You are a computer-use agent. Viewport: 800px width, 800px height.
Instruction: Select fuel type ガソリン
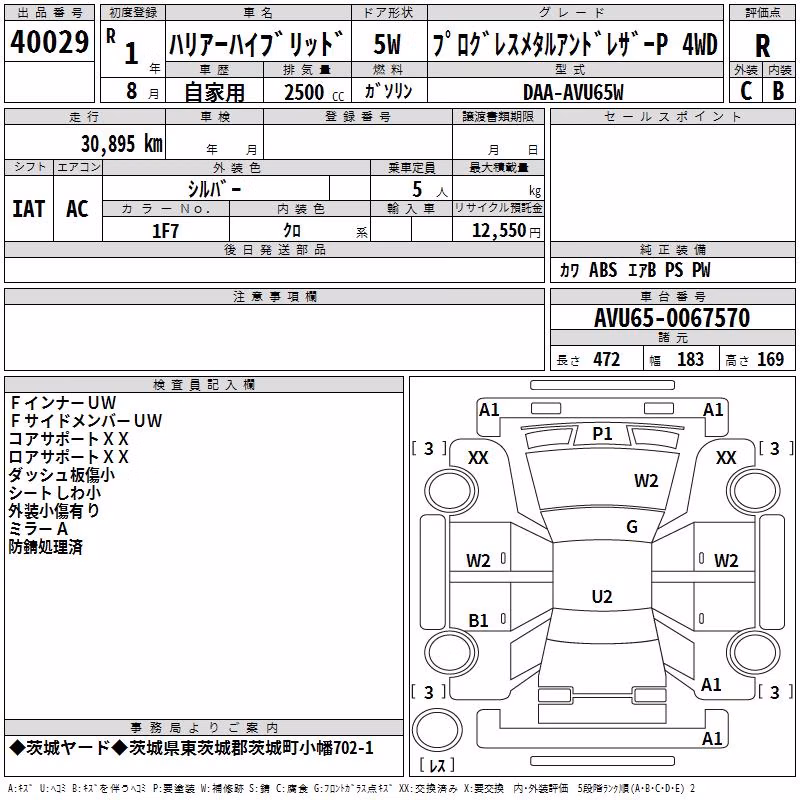(x=388, y=91)
